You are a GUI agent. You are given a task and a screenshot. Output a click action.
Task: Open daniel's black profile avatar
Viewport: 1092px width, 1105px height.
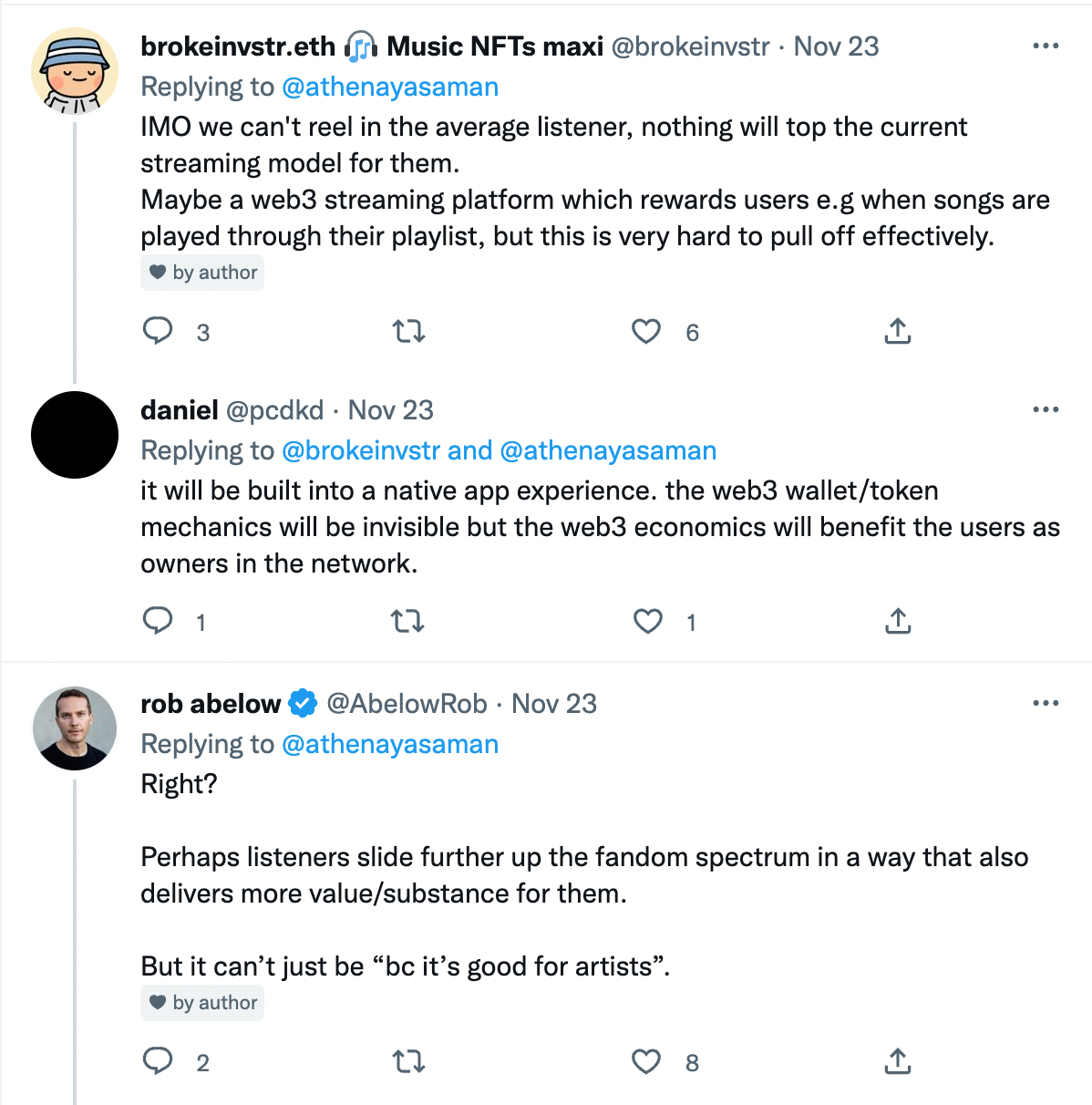(x=75, y=435)
